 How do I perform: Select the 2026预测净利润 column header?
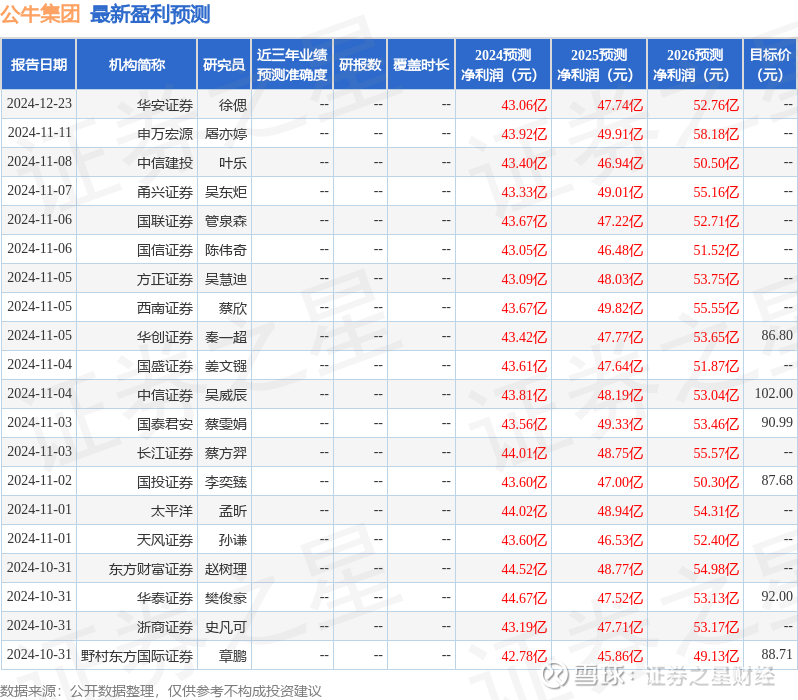695,64
